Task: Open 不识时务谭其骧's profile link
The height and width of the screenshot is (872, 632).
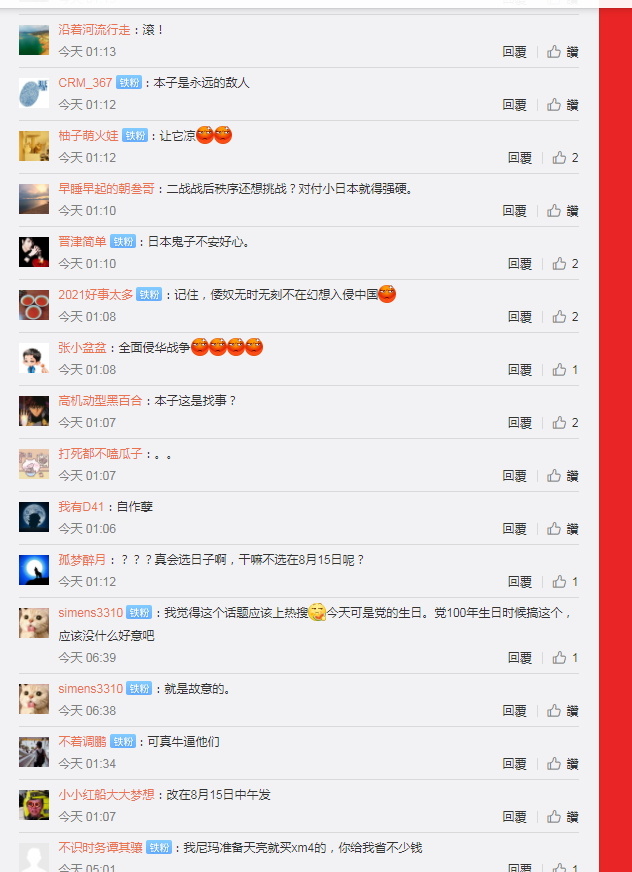Action: pos(100,848)
